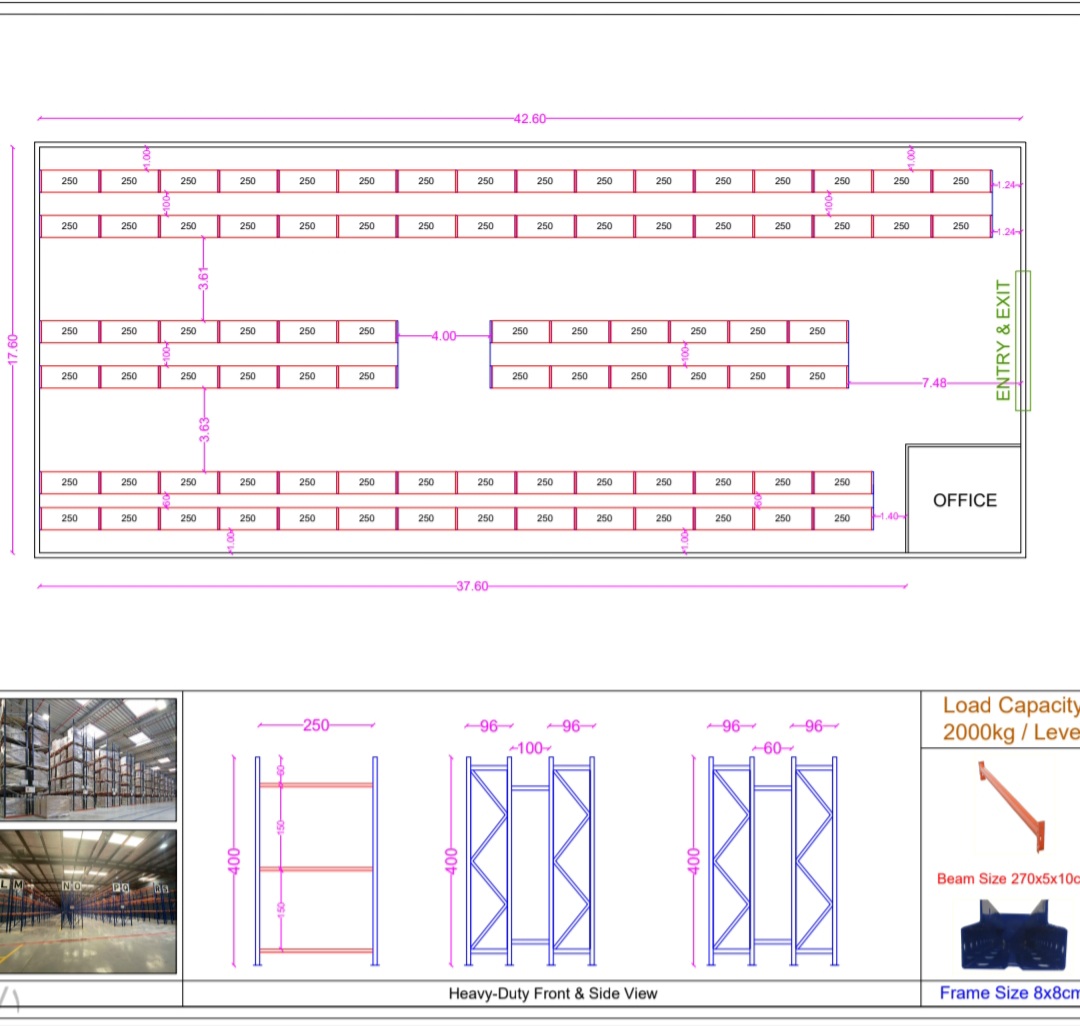Click the bottom warehouse aisle photo

(88, 901)
